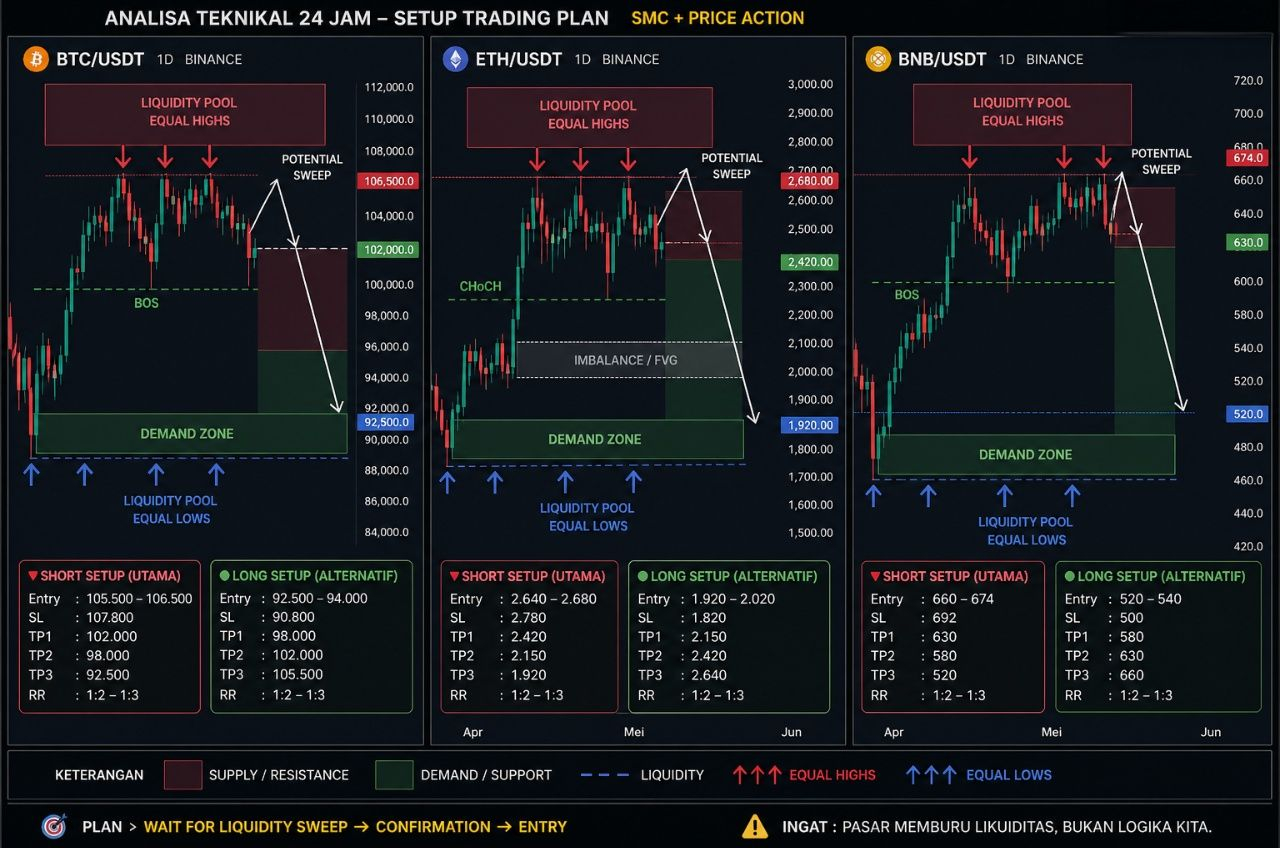The height and width of the screenshot is (848, 1280).
Task: Click the BOS label on BTC chart
Action: click(146, 303)
